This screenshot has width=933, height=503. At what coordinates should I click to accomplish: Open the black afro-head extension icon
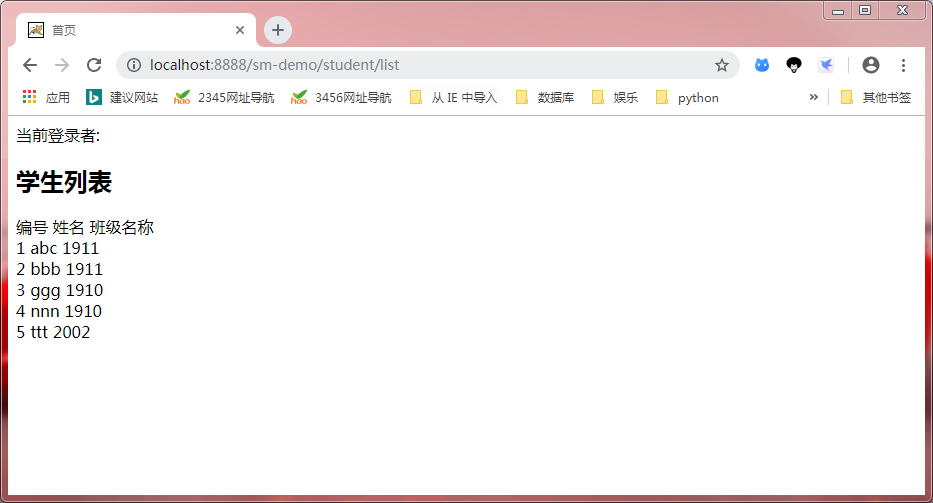point(794,65)
